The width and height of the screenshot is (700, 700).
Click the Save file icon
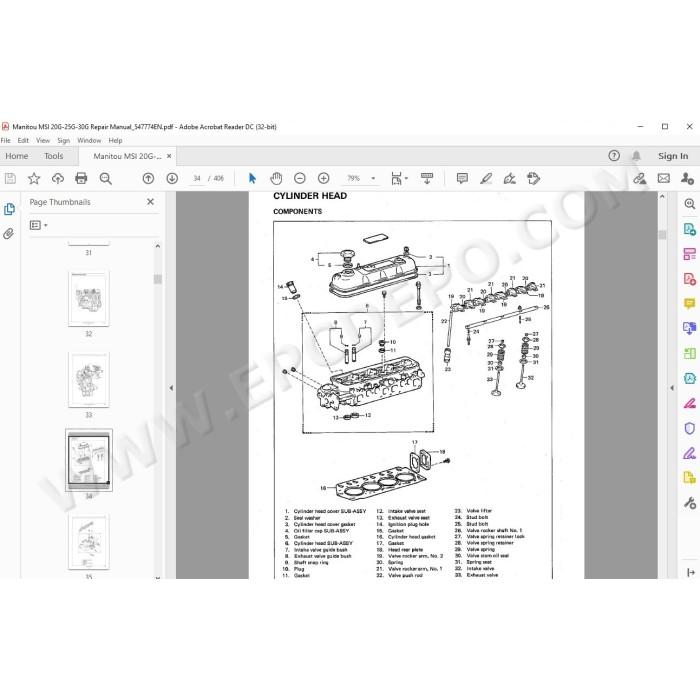coord(10,179)
